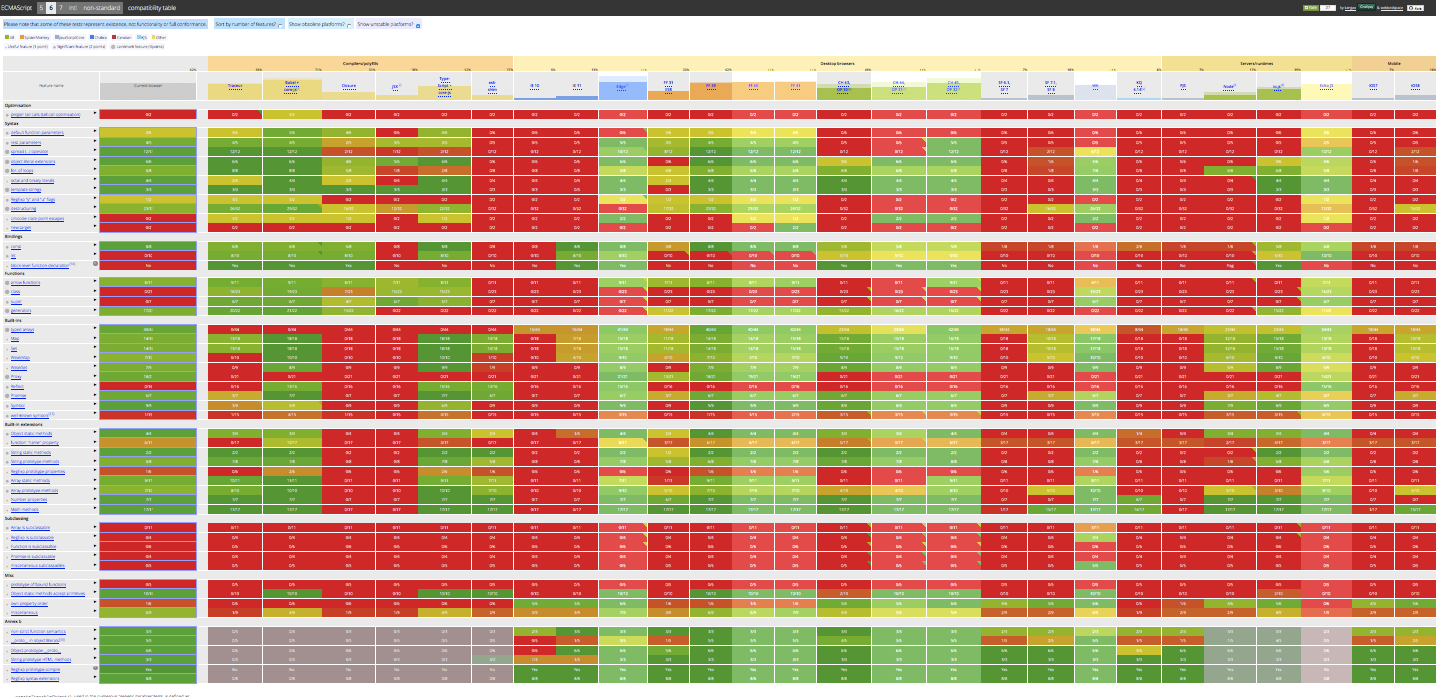
Task: Open the new.target feature link
Action: coord(21,227)
